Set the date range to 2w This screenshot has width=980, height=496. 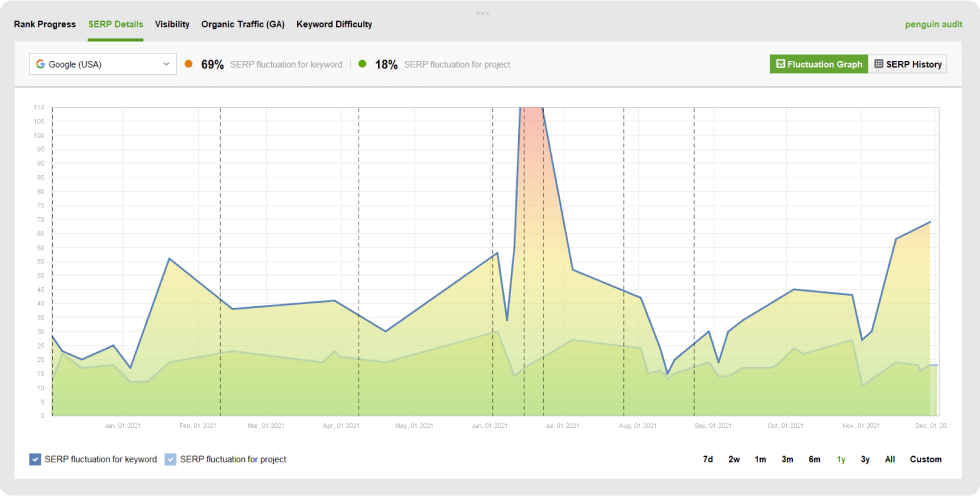tap(734, 459)
